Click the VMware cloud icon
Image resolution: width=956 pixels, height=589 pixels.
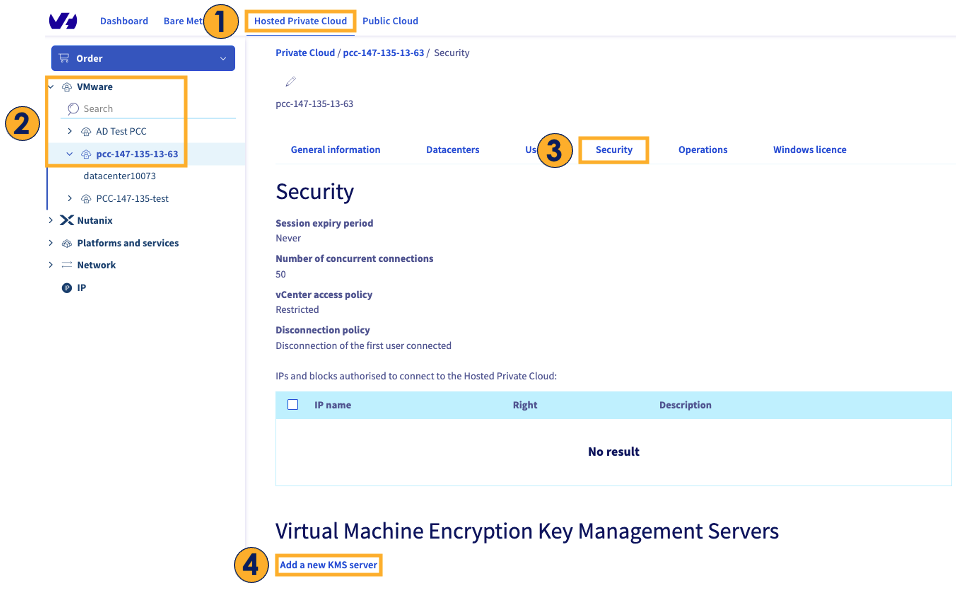(x=67, y=87)
